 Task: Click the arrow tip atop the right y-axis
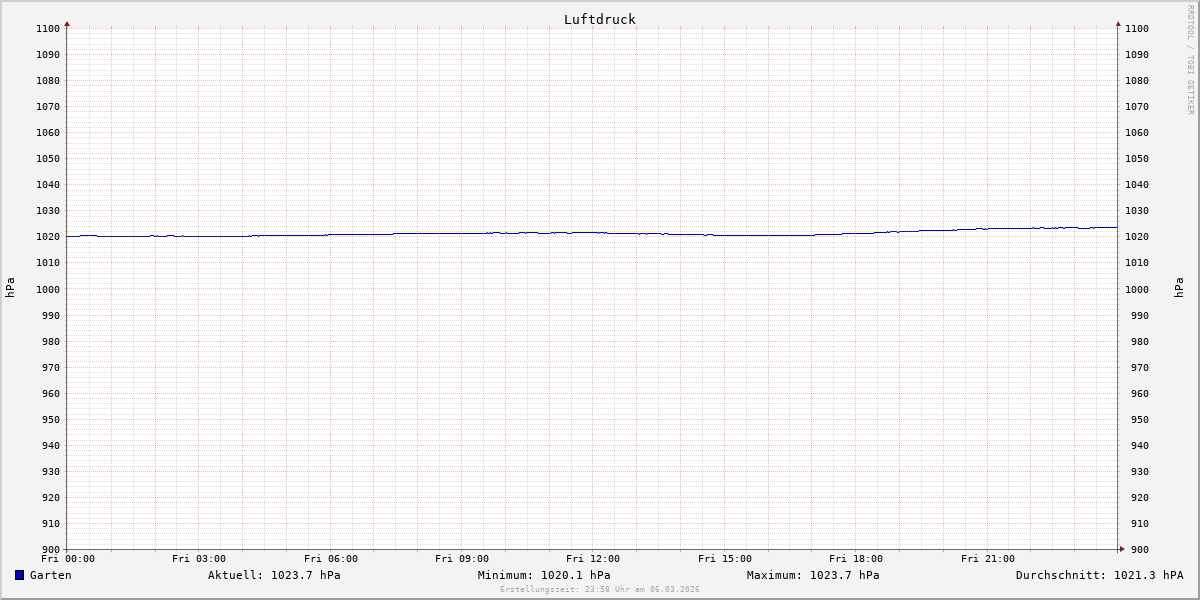pos(1118,23)
